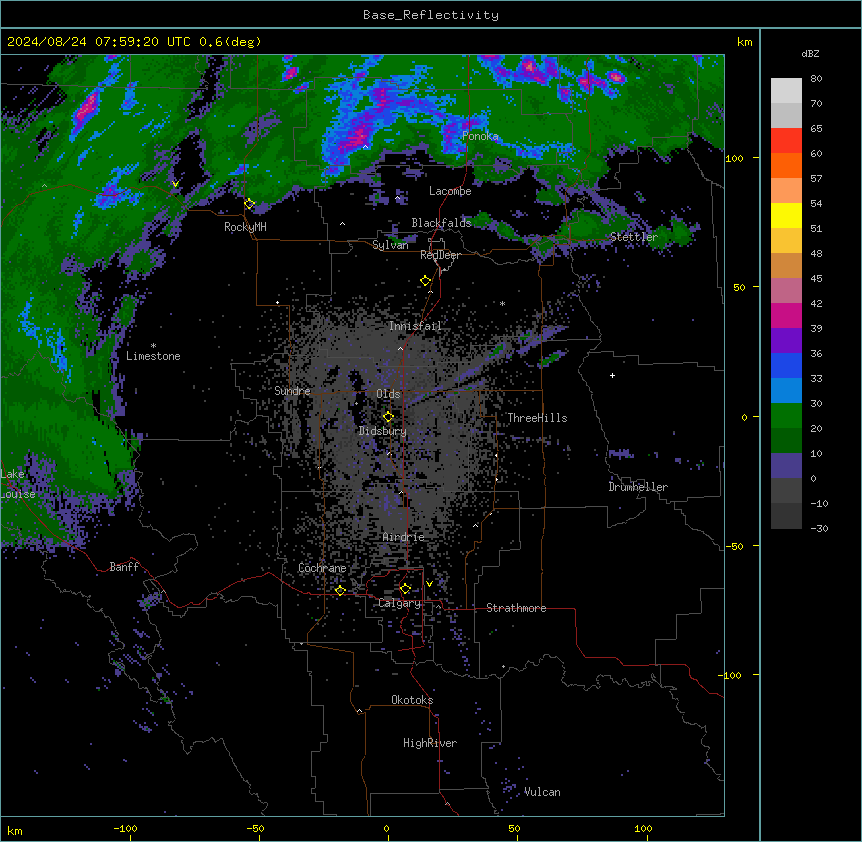Select the orange 57-60 dBZ legend swatch
862x842 pixels.
coord(786,165)
